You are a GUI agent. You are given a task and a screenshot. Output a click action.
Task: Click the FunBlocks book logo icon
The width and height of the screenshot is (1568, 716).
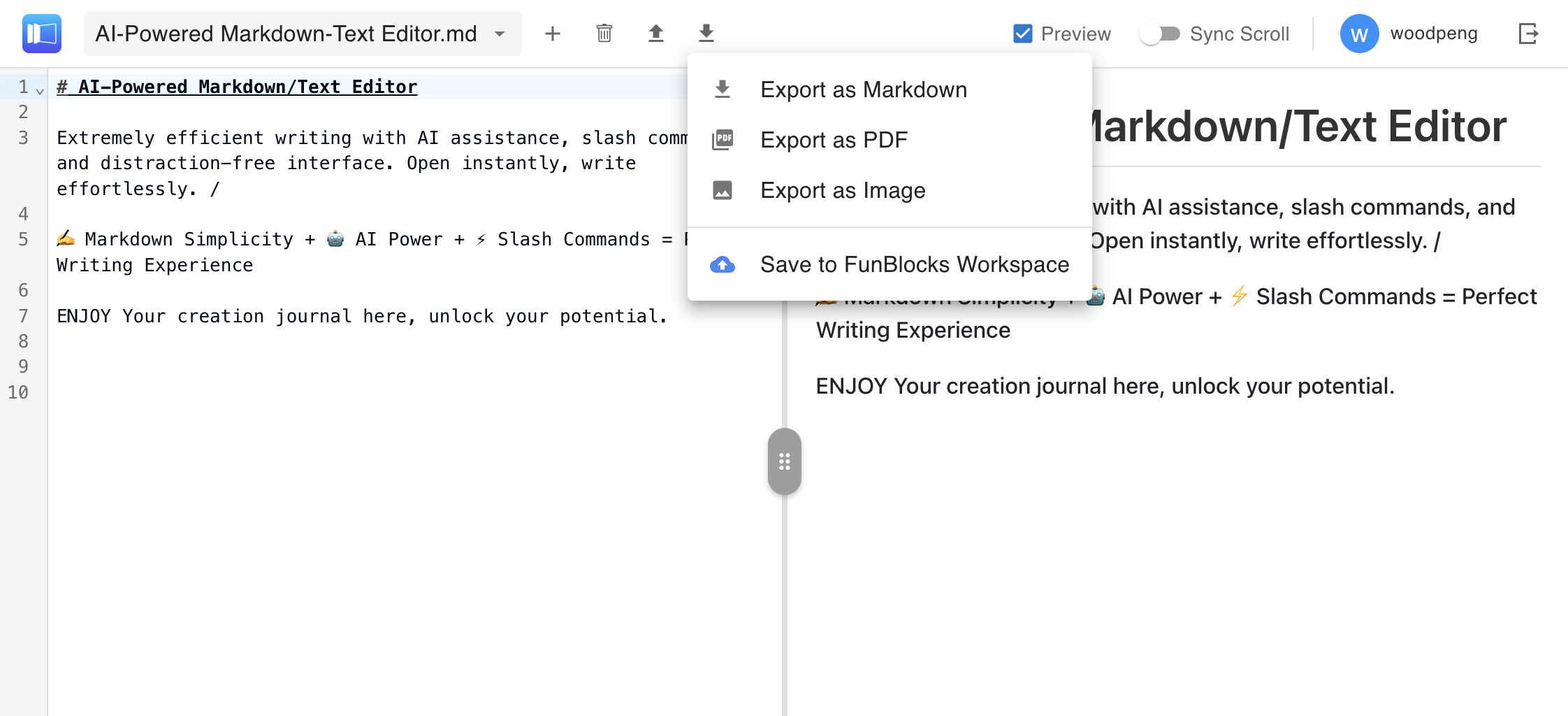tap(42, 34)
